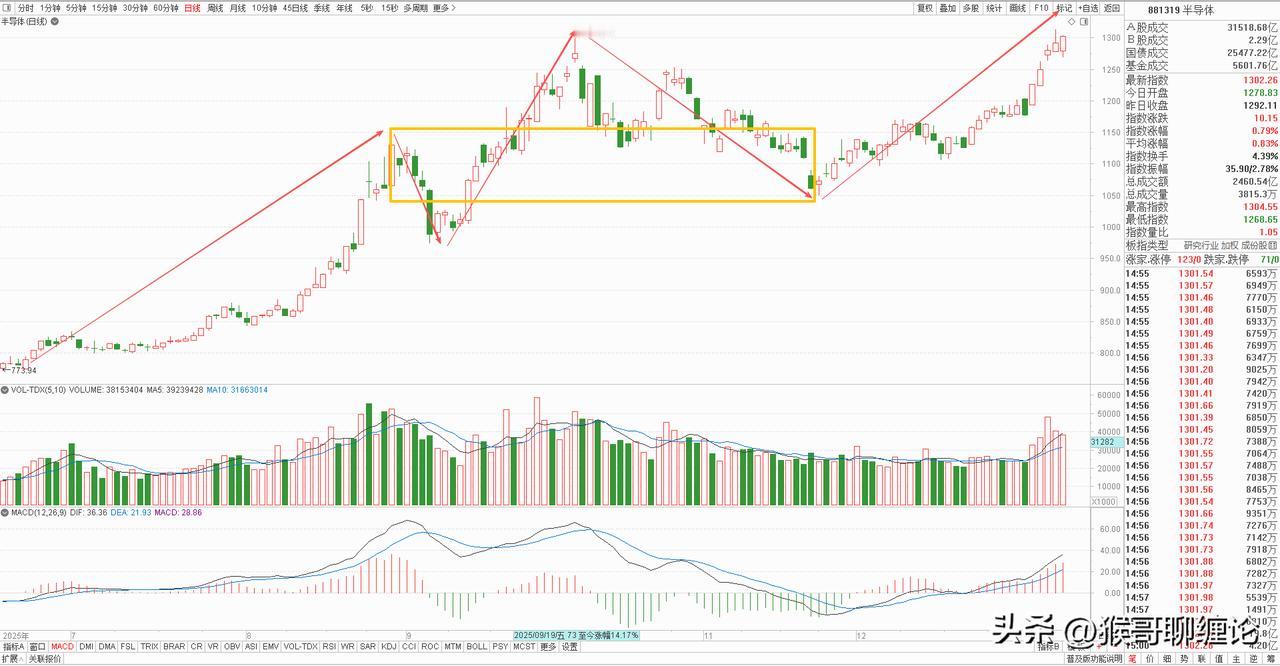Select the VR indicator tab
Screen dimensions: 1280x666
tap(213, 646)
